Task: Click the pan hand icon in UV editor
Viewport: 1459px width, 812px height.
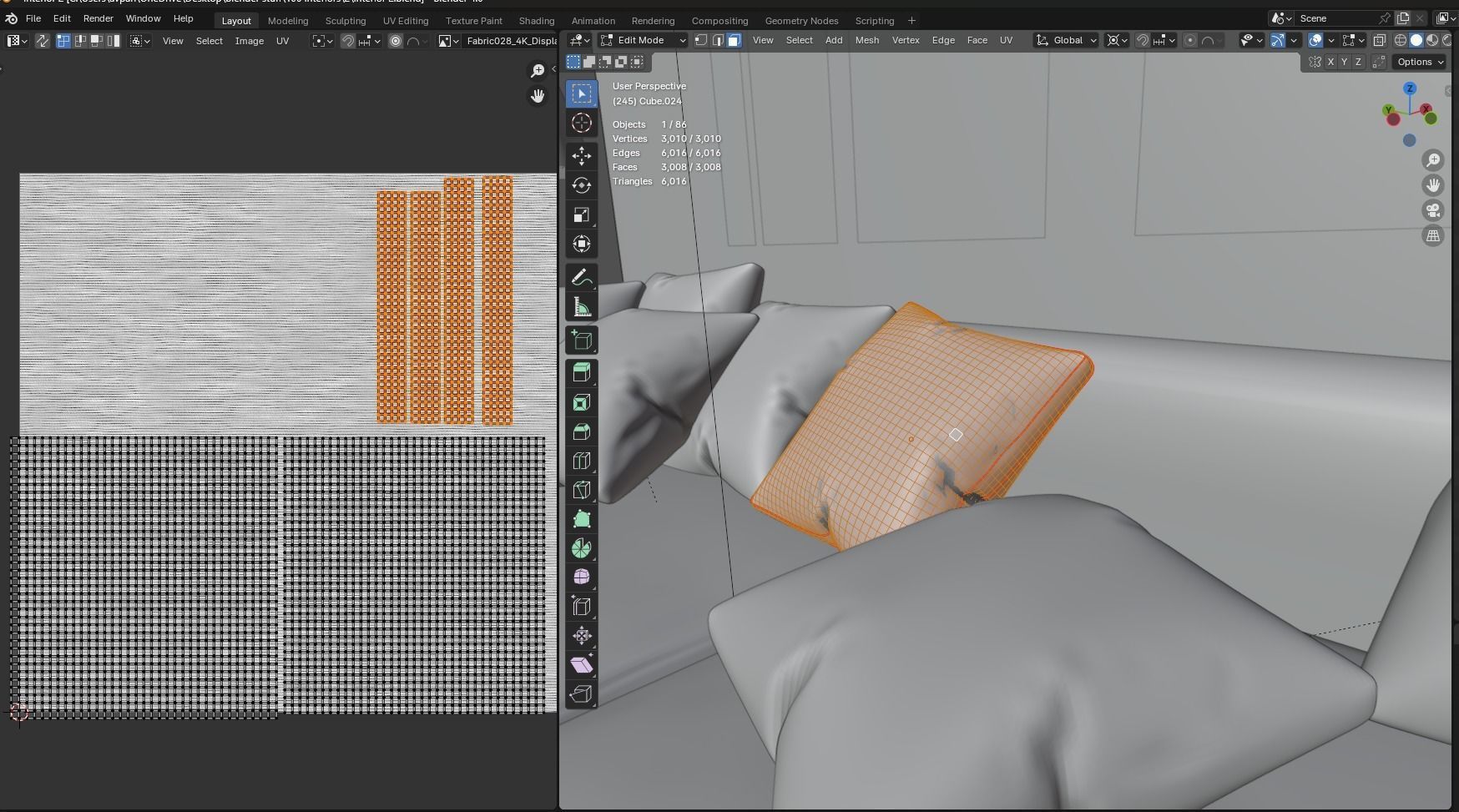Action: click(x=538, y=96)
